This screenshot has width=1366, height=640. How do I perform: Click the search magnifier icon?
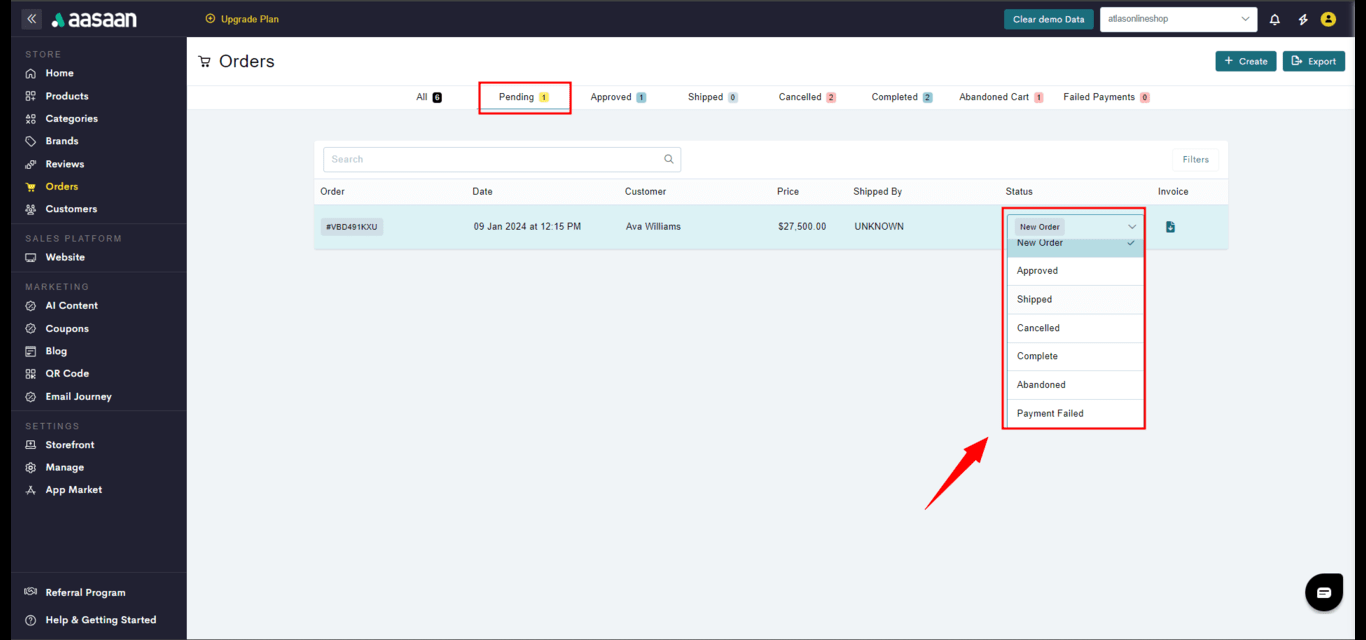pyautogui.click(x=669, y=159)
